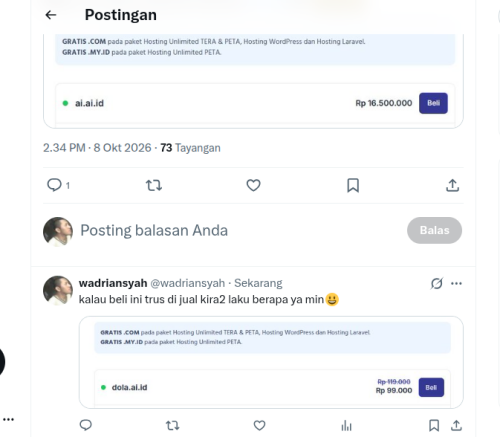Open the three-dot menu on wadriansyah's reply
The image size is (500, 437).
[x=456, y=283]
